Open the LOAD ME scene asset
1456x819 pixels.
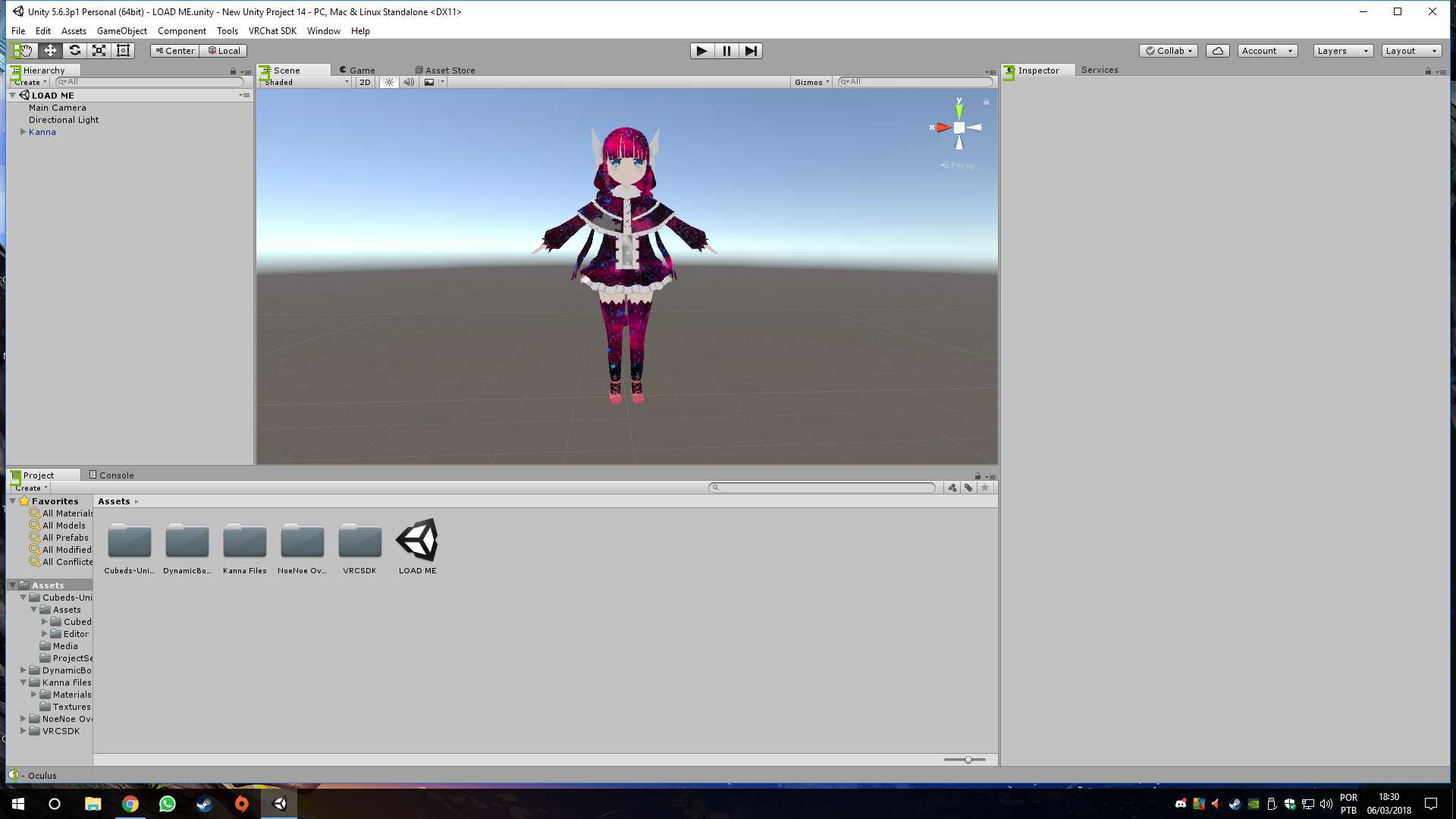[417, 541]
